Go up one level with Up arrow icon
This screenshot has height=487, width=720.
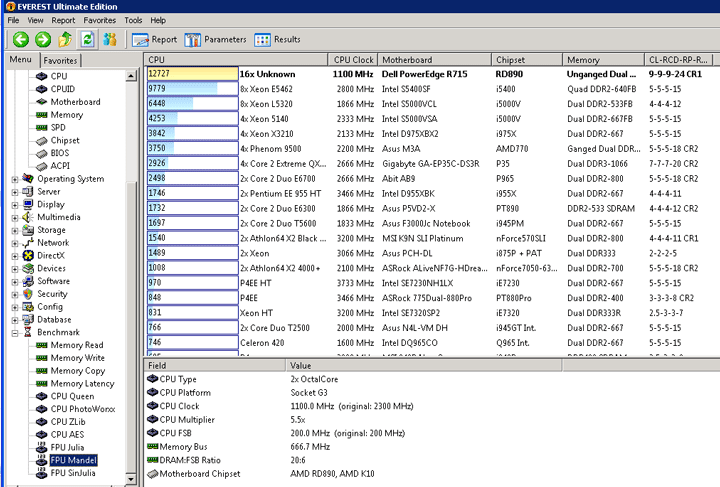[65, 39]
